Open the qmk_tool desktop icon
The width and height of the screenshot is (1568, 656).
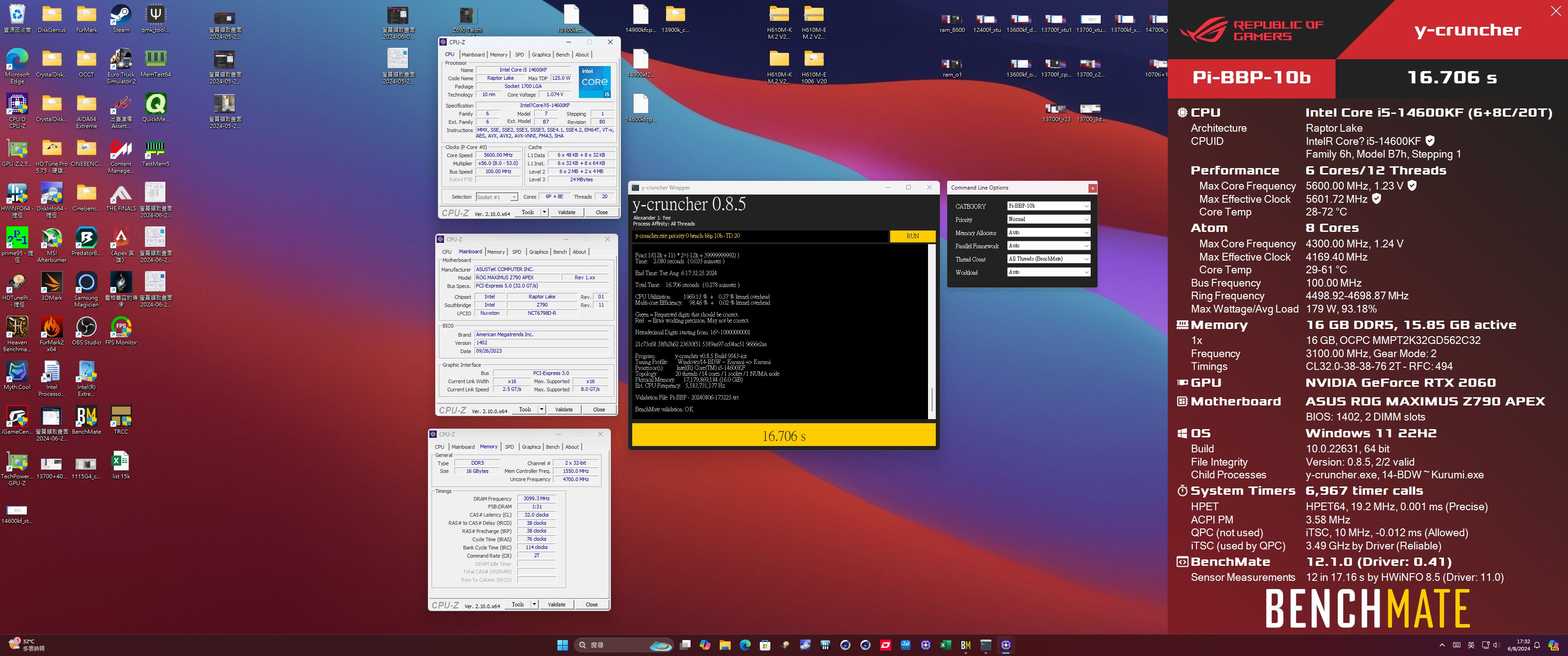pyautogui.click(x=155, y=18)
